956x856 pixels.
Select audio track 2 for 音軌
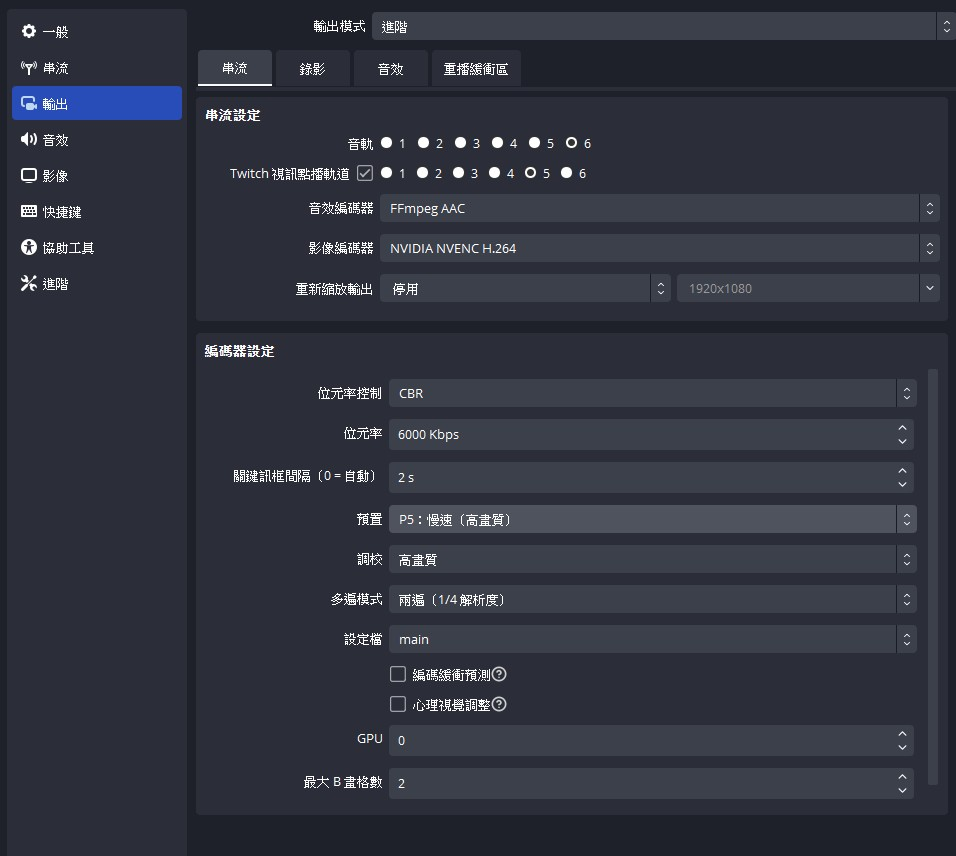click(x=424, y=143)
